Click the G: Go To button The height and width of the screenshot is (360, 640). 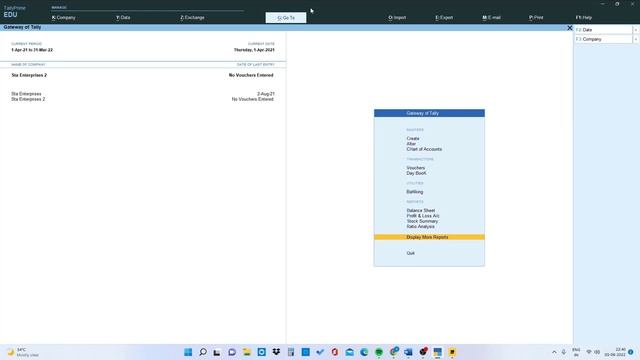click(x=286, y=18)
